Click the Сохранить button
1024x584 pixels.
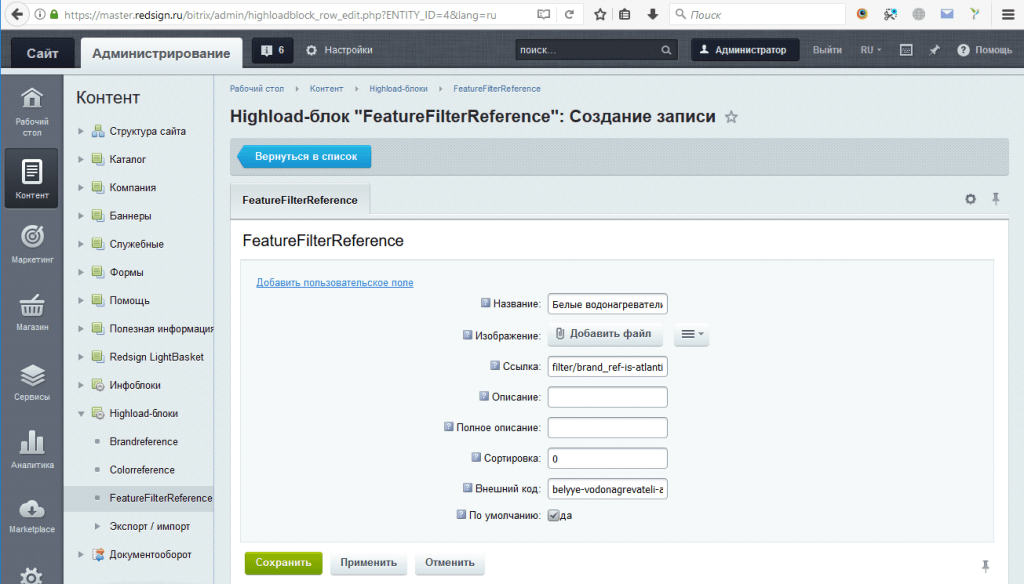click(x=283, y=563)
